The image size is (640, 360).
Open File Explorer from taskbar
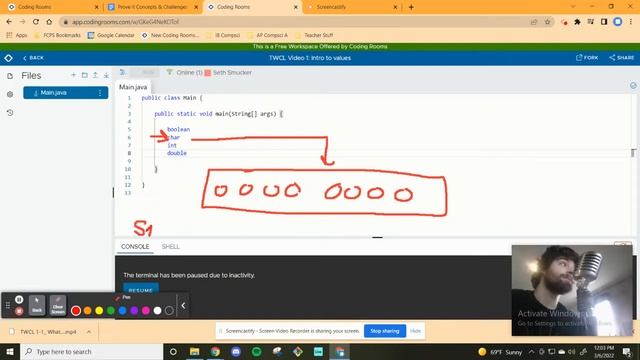coord(194,351)
